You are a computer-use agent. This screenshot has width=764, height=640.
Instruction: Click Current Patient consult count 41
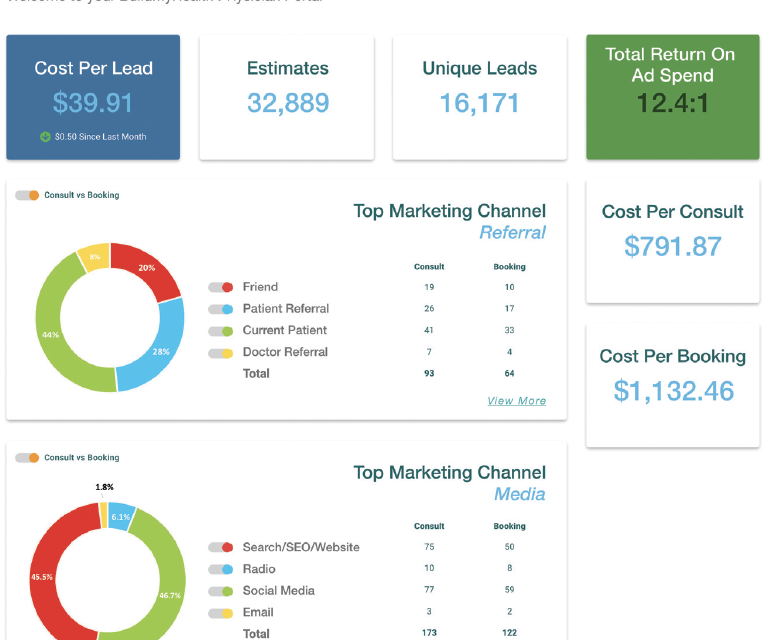[429, 330]
